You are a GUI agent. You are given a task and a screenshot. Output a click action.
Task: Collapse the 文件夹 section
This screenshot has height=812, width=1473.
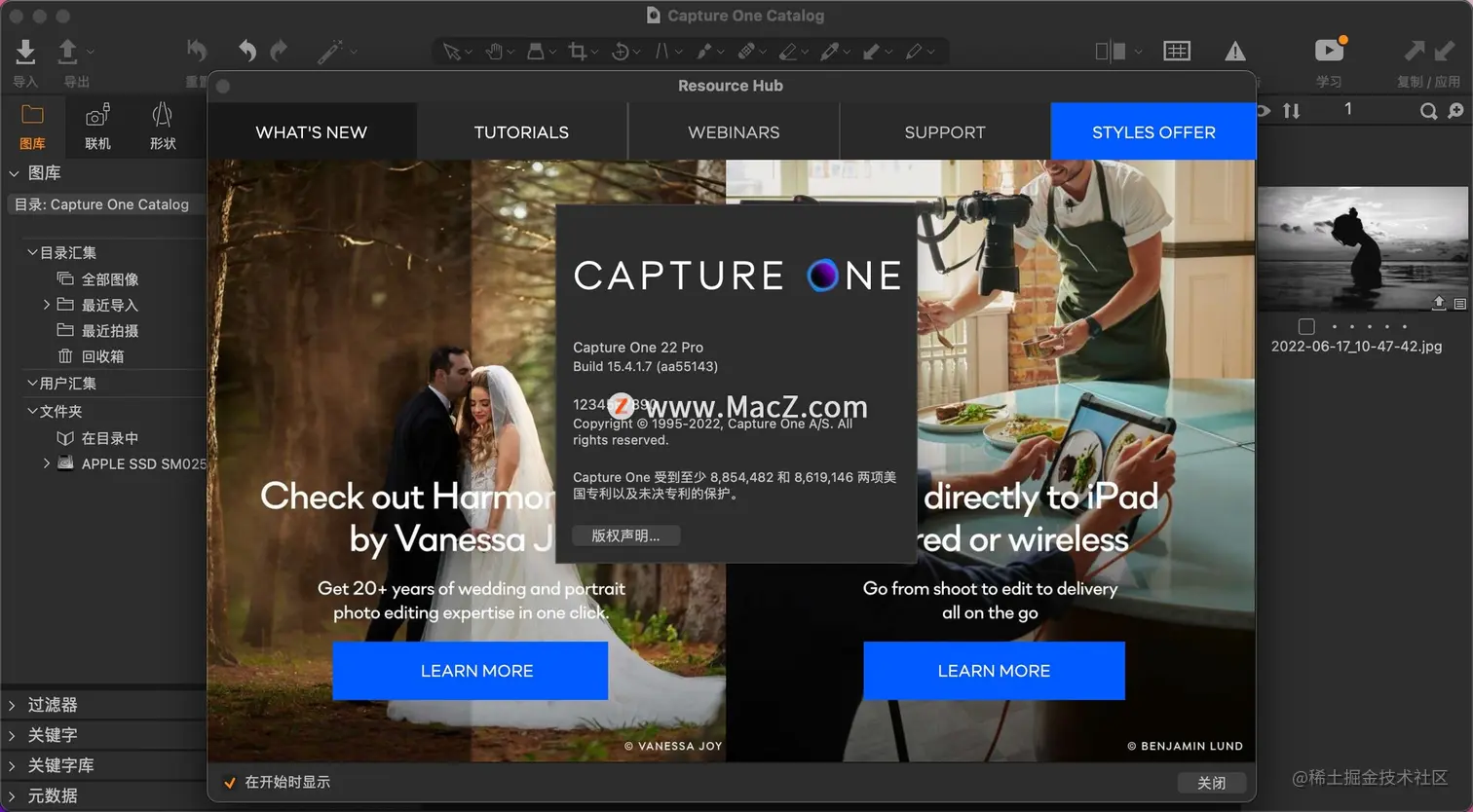click(32, 411)
